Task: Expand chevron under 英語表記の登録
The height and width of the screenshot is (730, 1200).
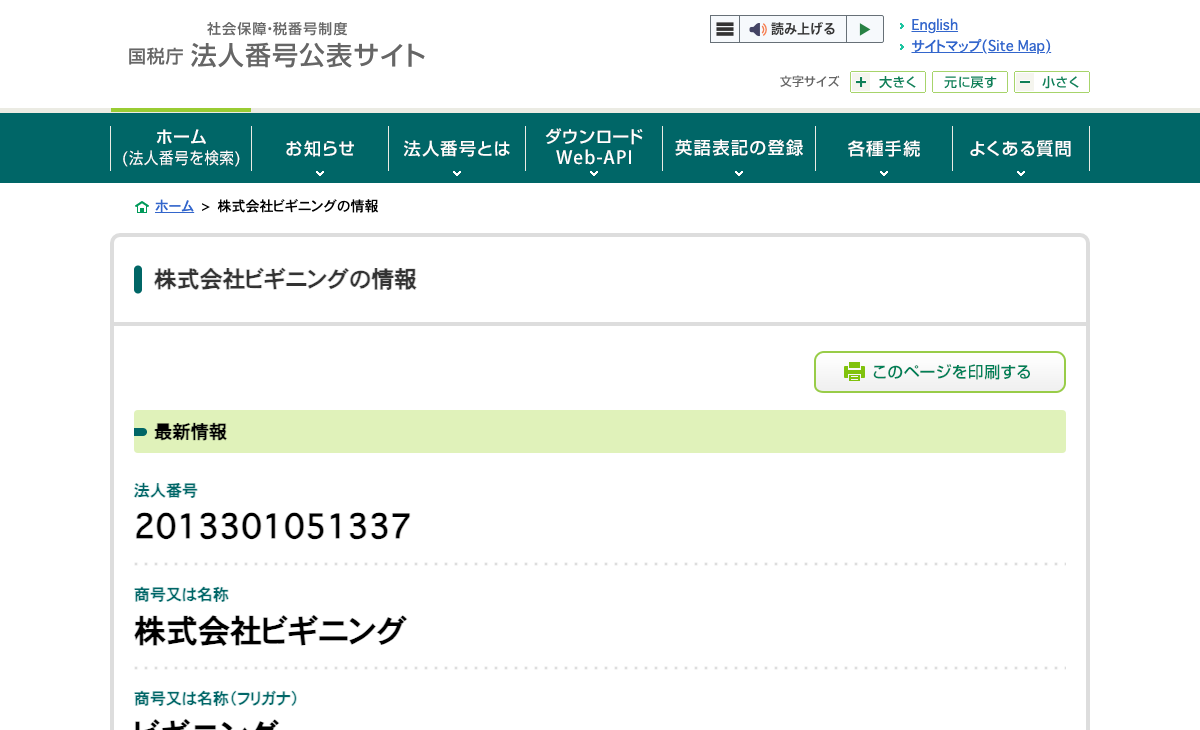Action: click(739, 173)
